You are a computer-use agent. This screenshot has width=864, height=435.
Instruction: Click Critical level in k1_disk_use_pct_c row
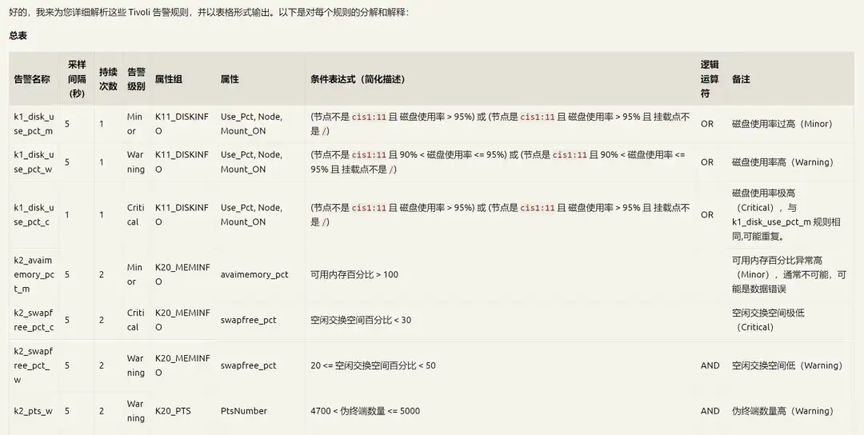[x=136, y=215]
